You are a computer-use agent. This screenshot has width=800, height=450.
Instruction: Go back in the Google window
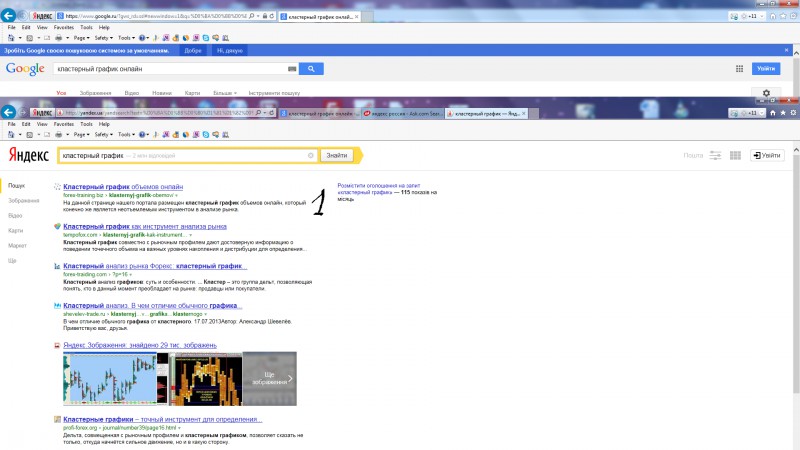click(8, 15)
